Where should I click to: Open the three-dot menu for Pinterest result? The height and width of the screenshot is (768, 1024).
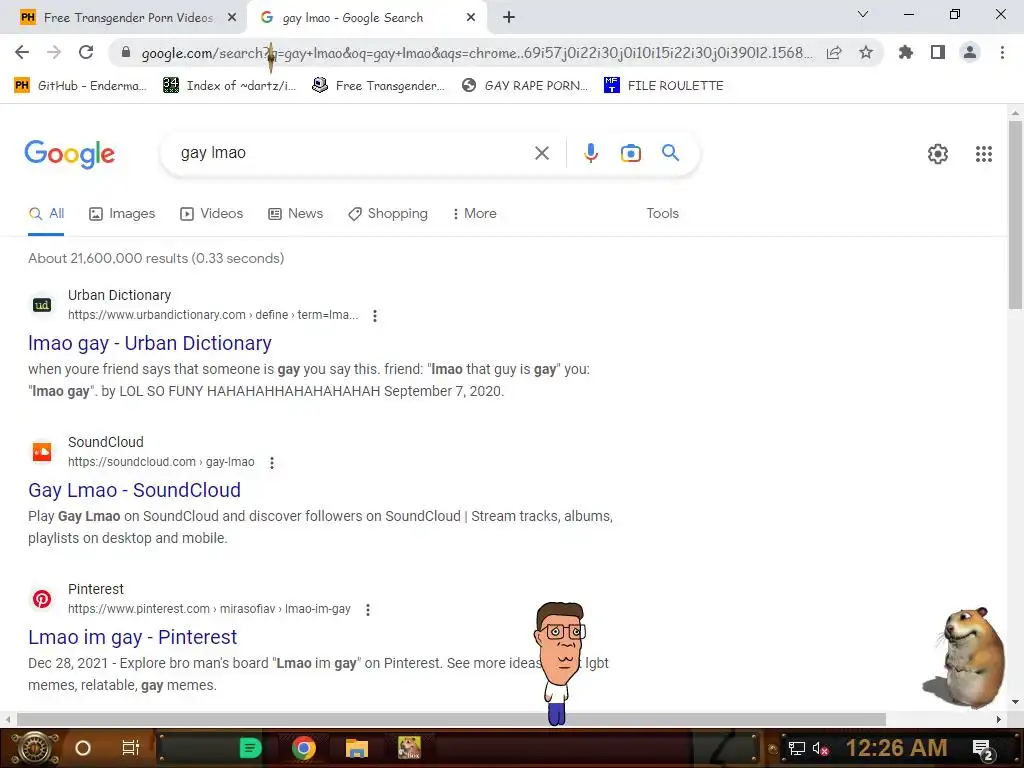368,609
